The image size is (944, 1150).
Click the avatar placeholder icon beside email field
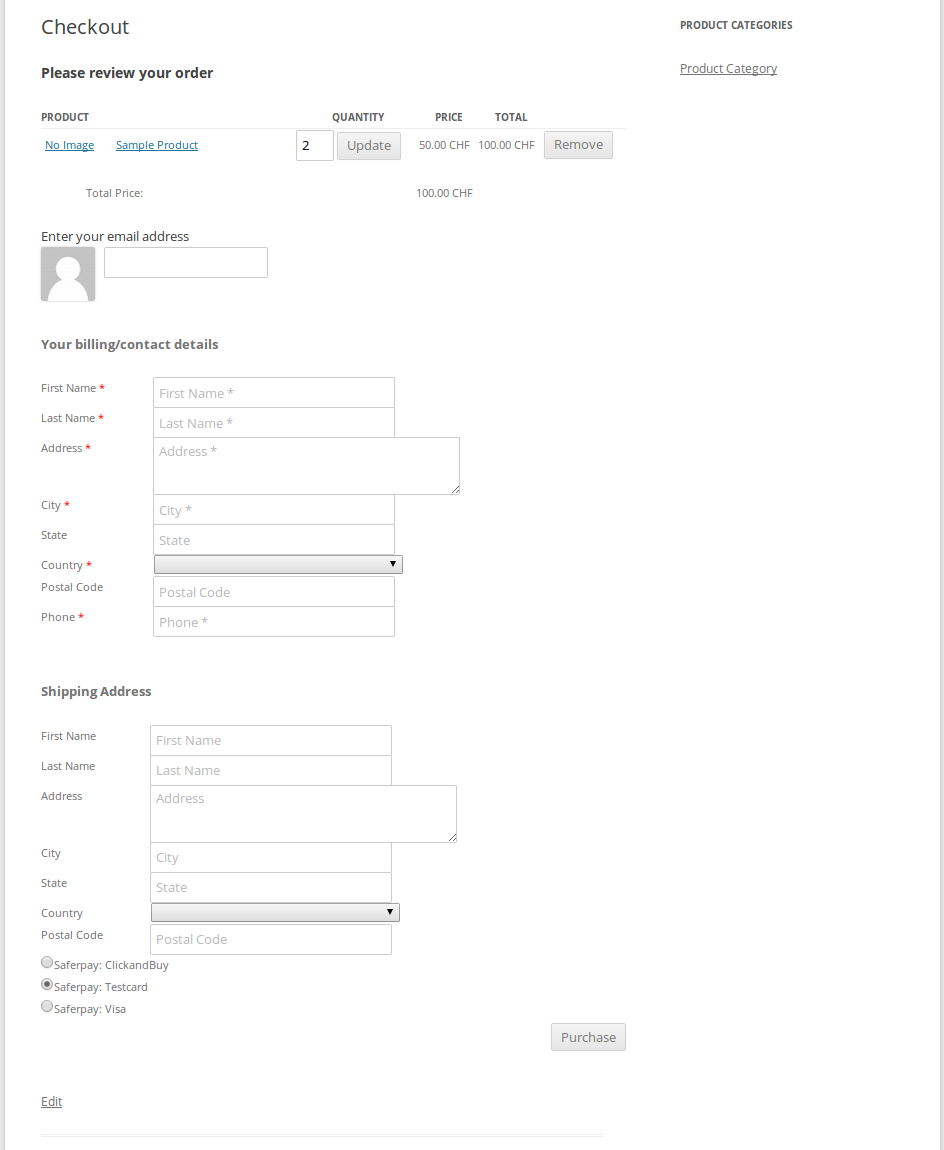tap(67, 273)
